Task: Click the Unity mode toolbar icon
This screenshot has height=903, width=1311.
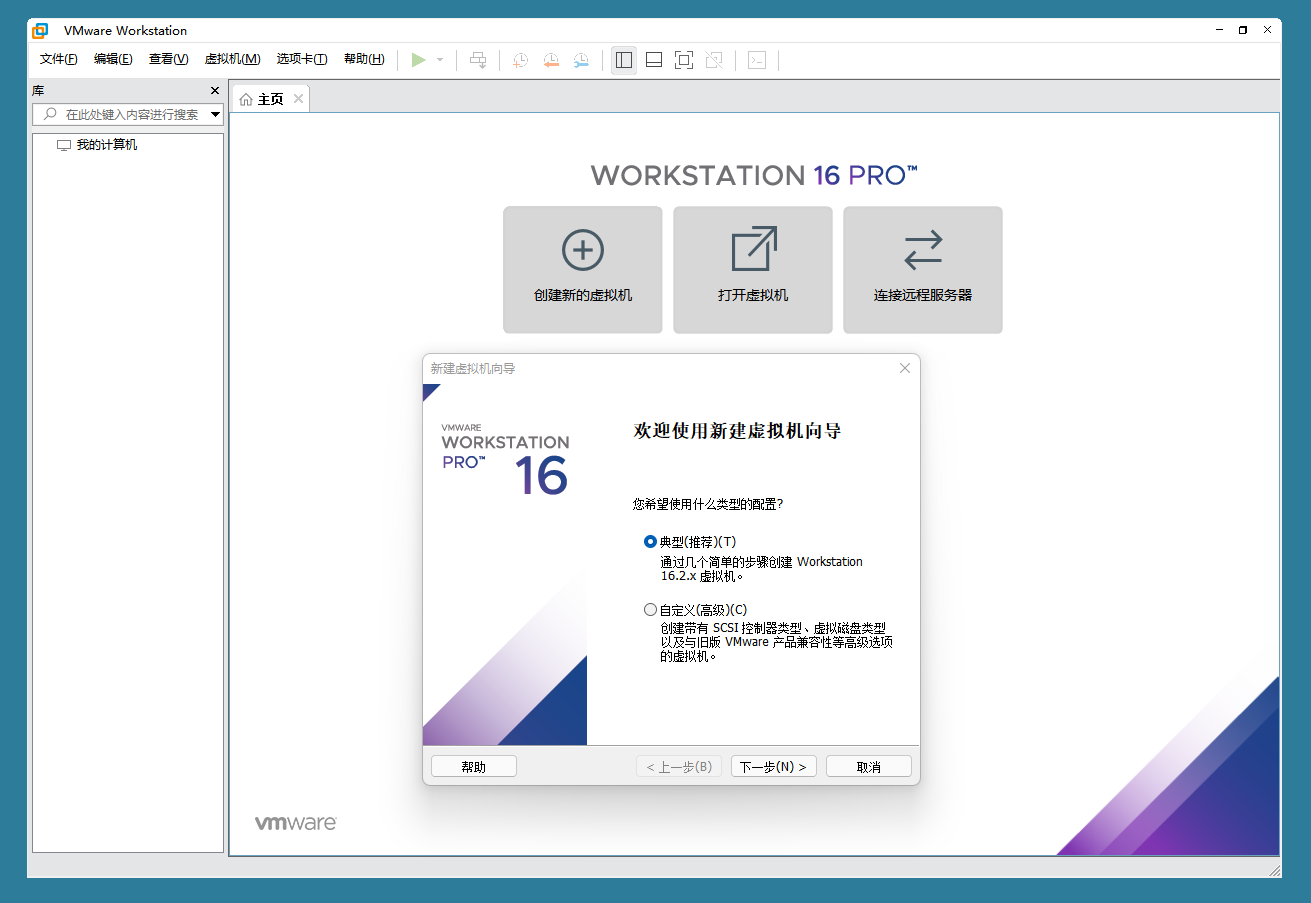Action: (714, 60)
